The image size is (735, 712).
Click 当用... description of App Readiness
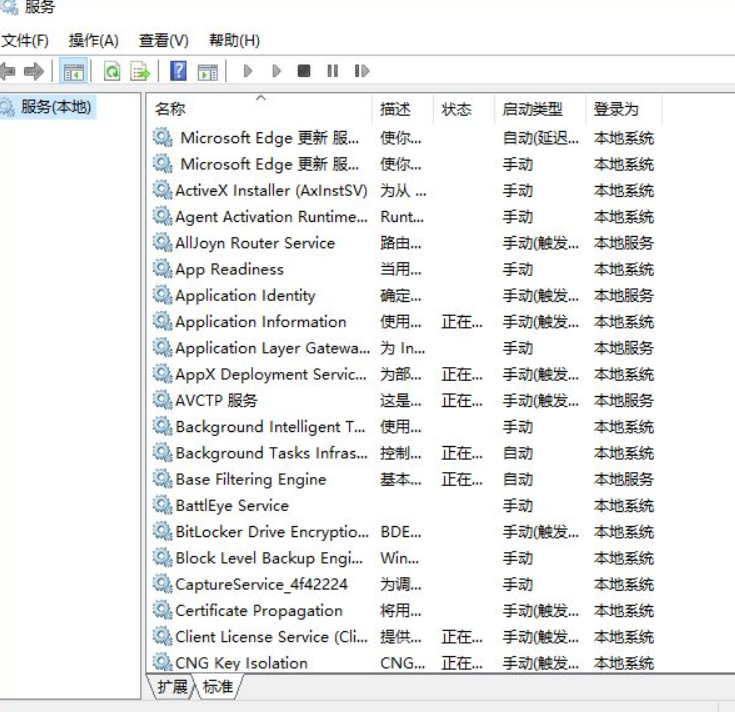401,270
